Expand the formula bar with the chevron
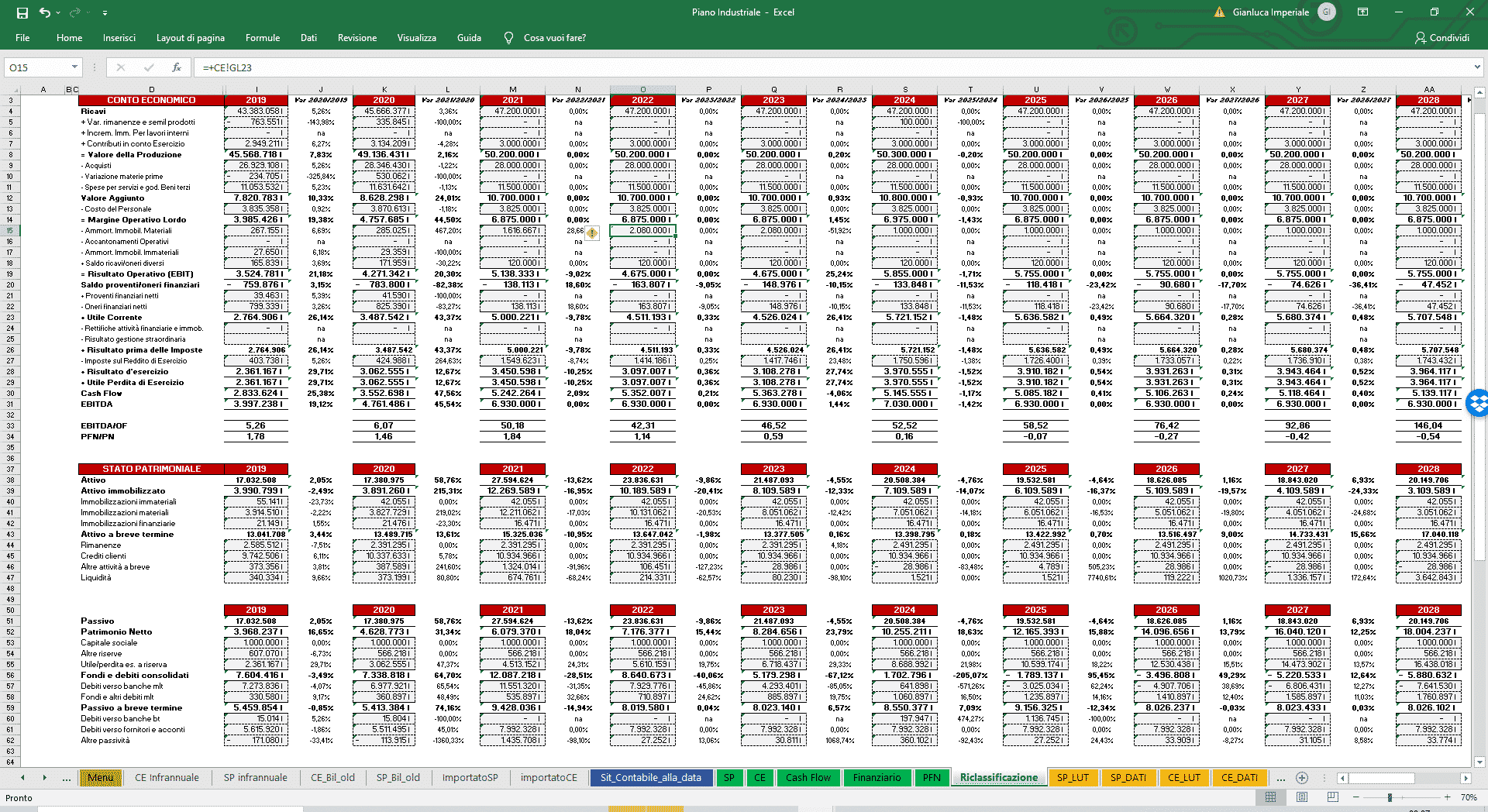The height and width of the screenshot is (812, 1488). point(1476,67)
